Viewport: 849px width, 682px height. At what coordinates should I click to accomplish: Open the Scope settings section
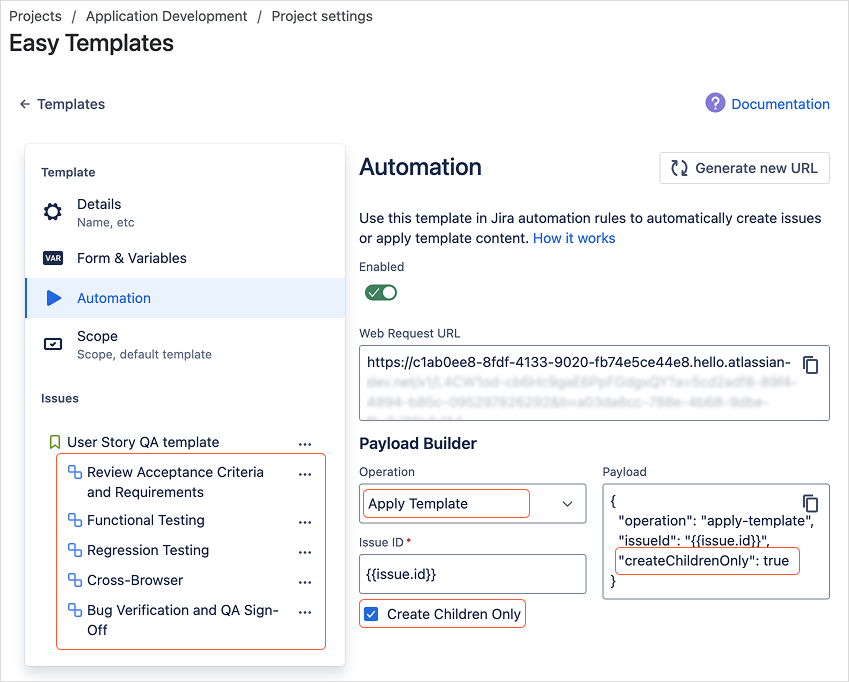point(97,344)
